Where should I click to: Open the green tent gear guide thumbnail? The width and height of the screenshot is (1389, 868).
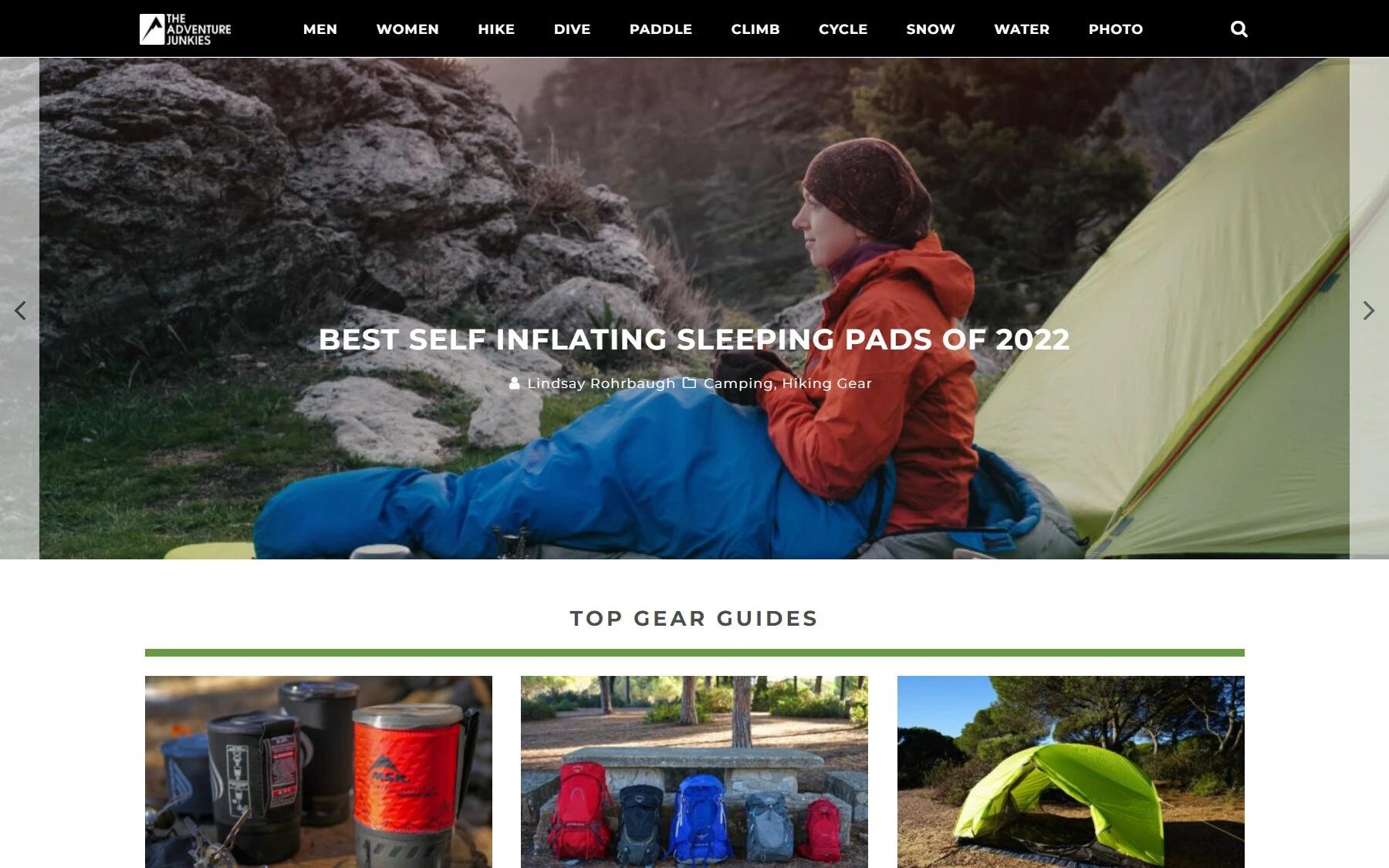click(x=1071, y=772)
